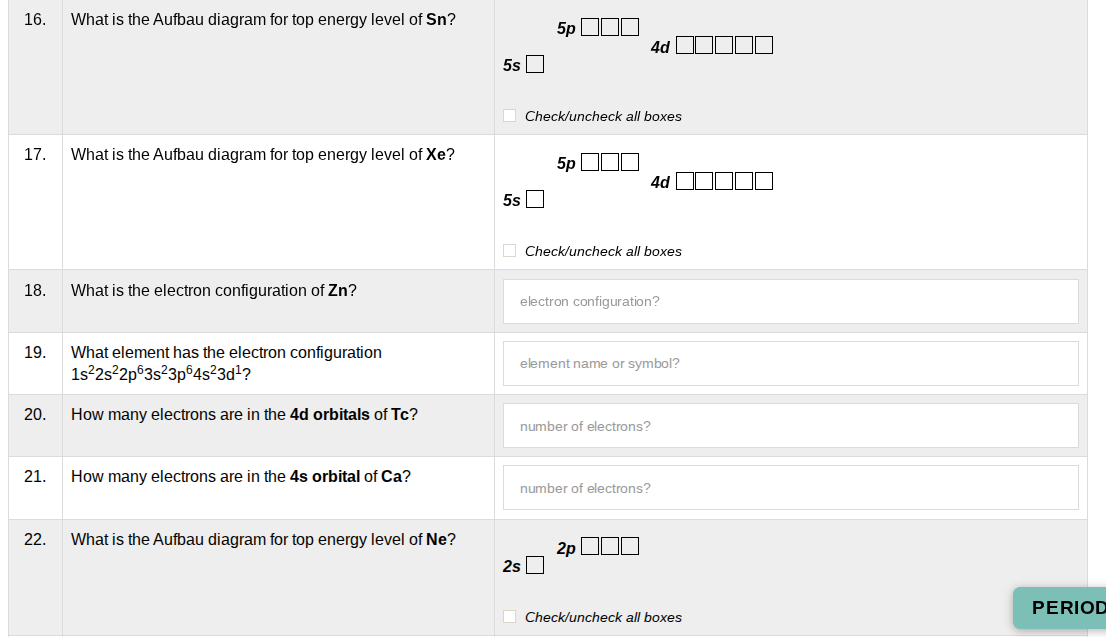Check the 5s orbital box for Sn

pos(535,63)
